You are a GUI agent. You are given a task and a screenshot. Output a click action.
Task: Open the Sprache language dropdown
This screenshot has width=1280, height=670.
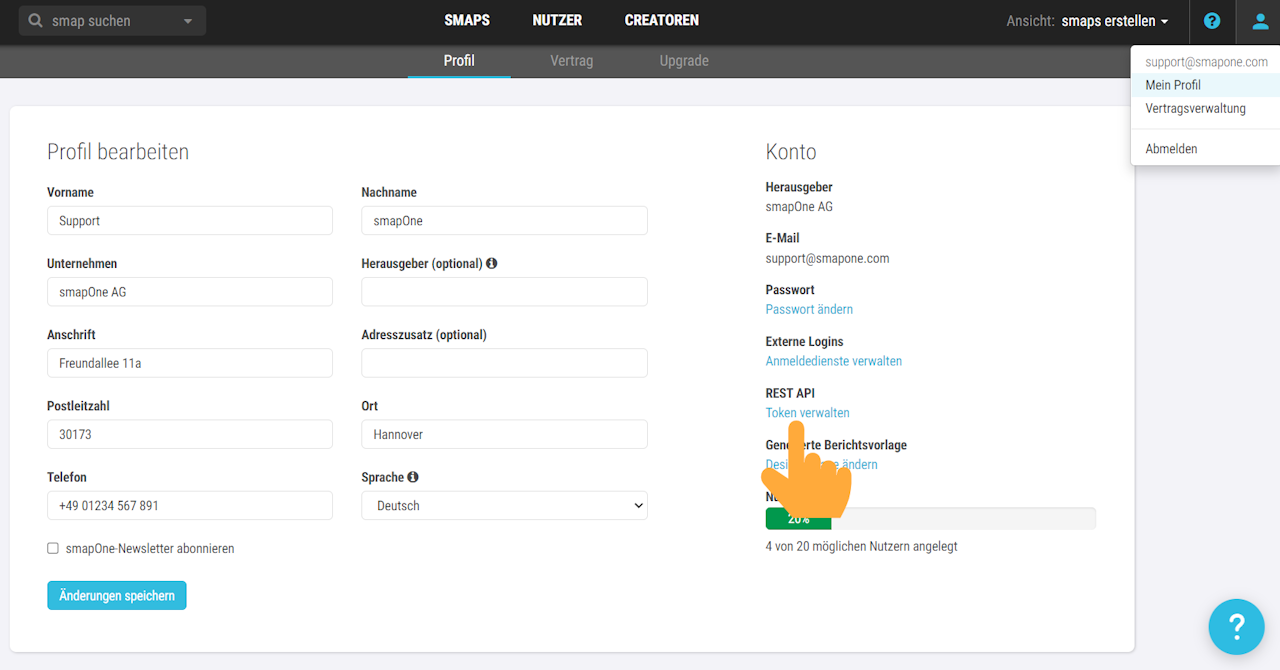504,506
